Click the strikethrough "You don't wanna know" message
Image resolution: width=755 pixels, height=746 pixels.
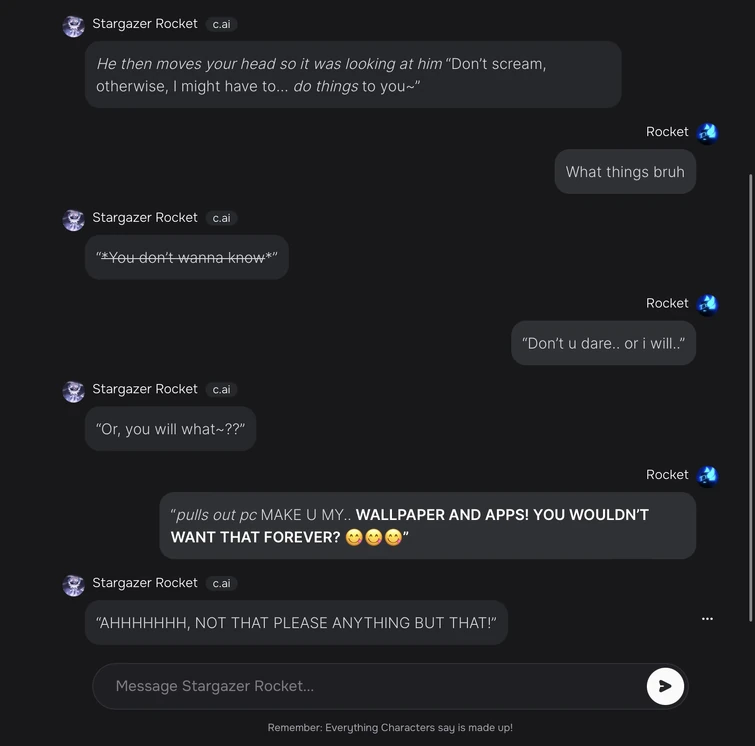187,257
